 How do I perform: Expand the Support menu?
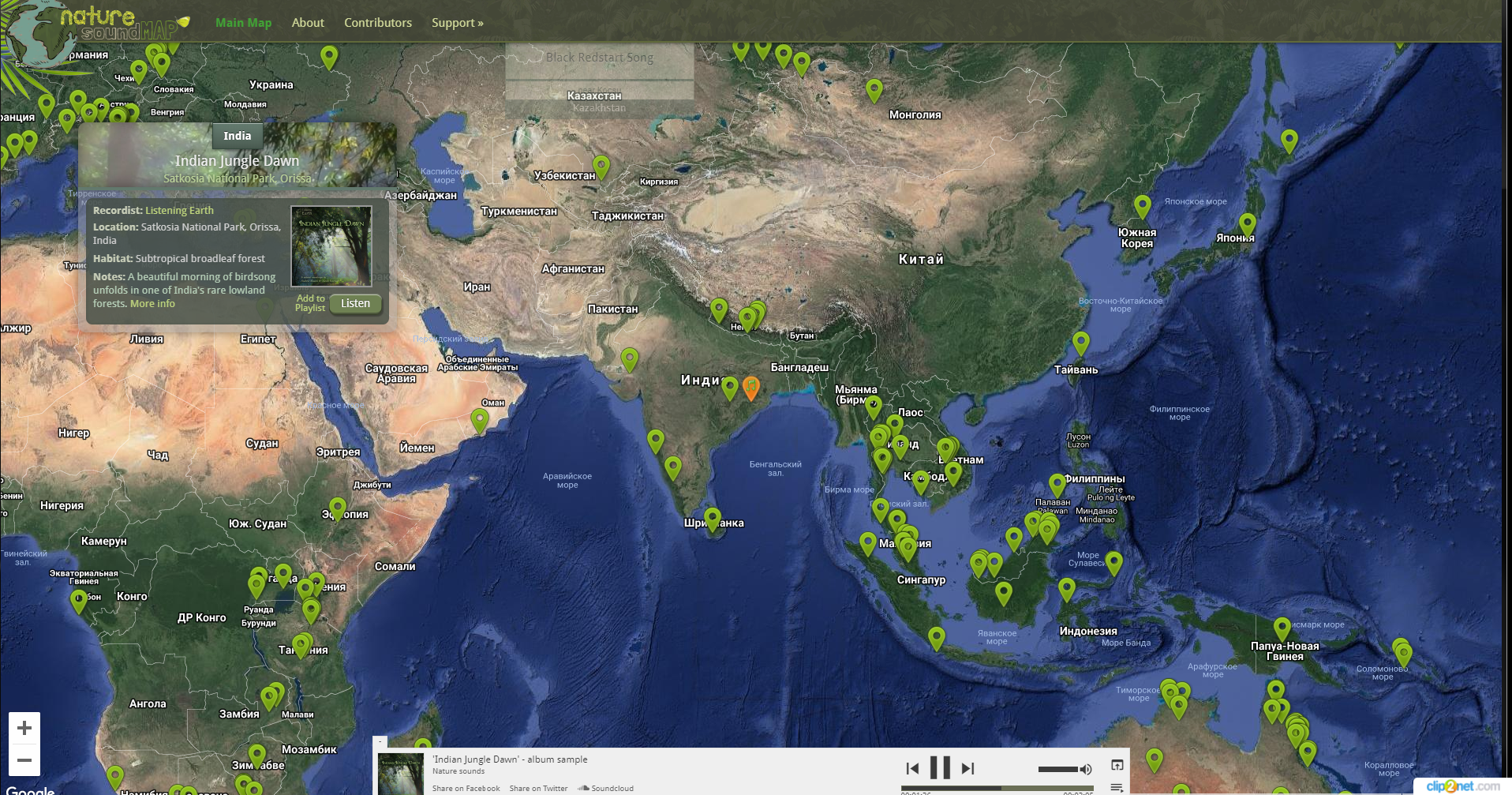tap(458, 23)
